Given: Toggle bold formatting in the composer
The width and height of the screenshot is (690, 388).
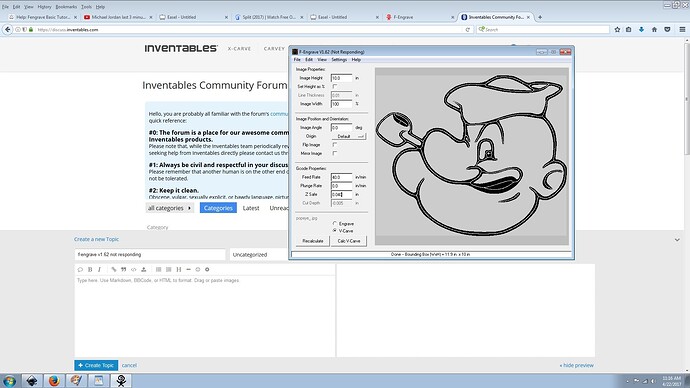Looking at the screenshot, I should click(x=90, y=269).
